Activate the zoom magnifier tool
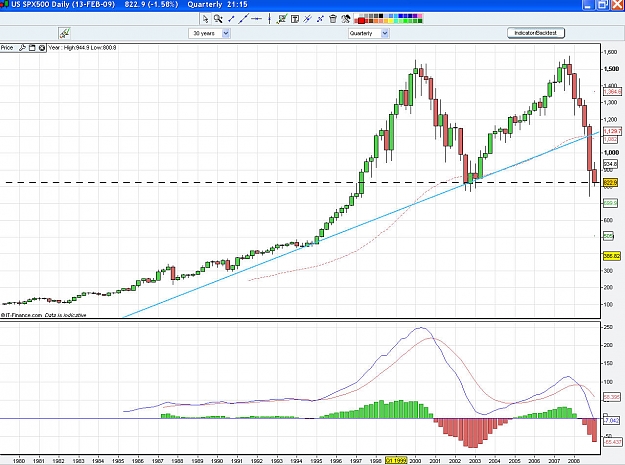Image resolution: width=625 pixels, height=465 pixels. point(218,19)
